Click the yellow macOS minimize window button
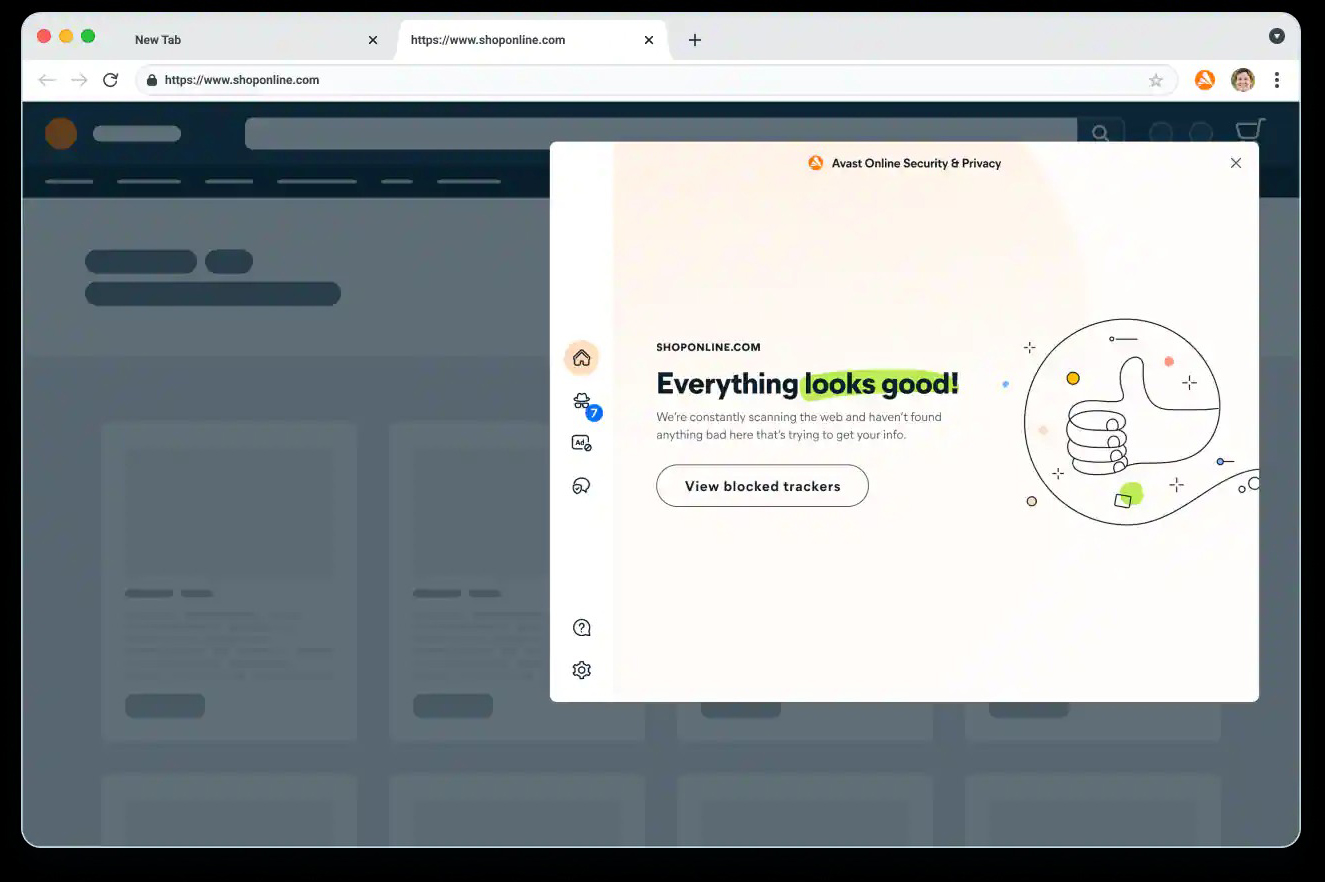Image resolution: width=1325 pixels, height=882 pixels. [x=66, y=36]
